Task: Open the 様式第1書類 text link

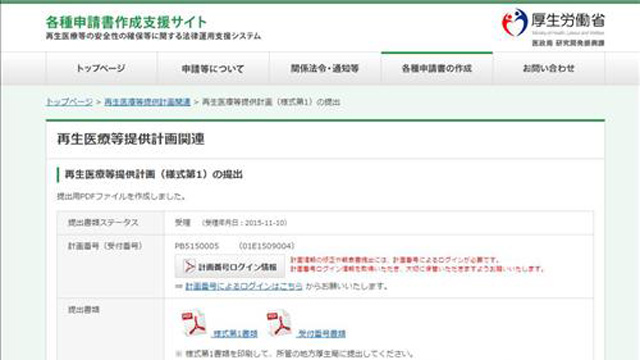Action: point(235,333)
